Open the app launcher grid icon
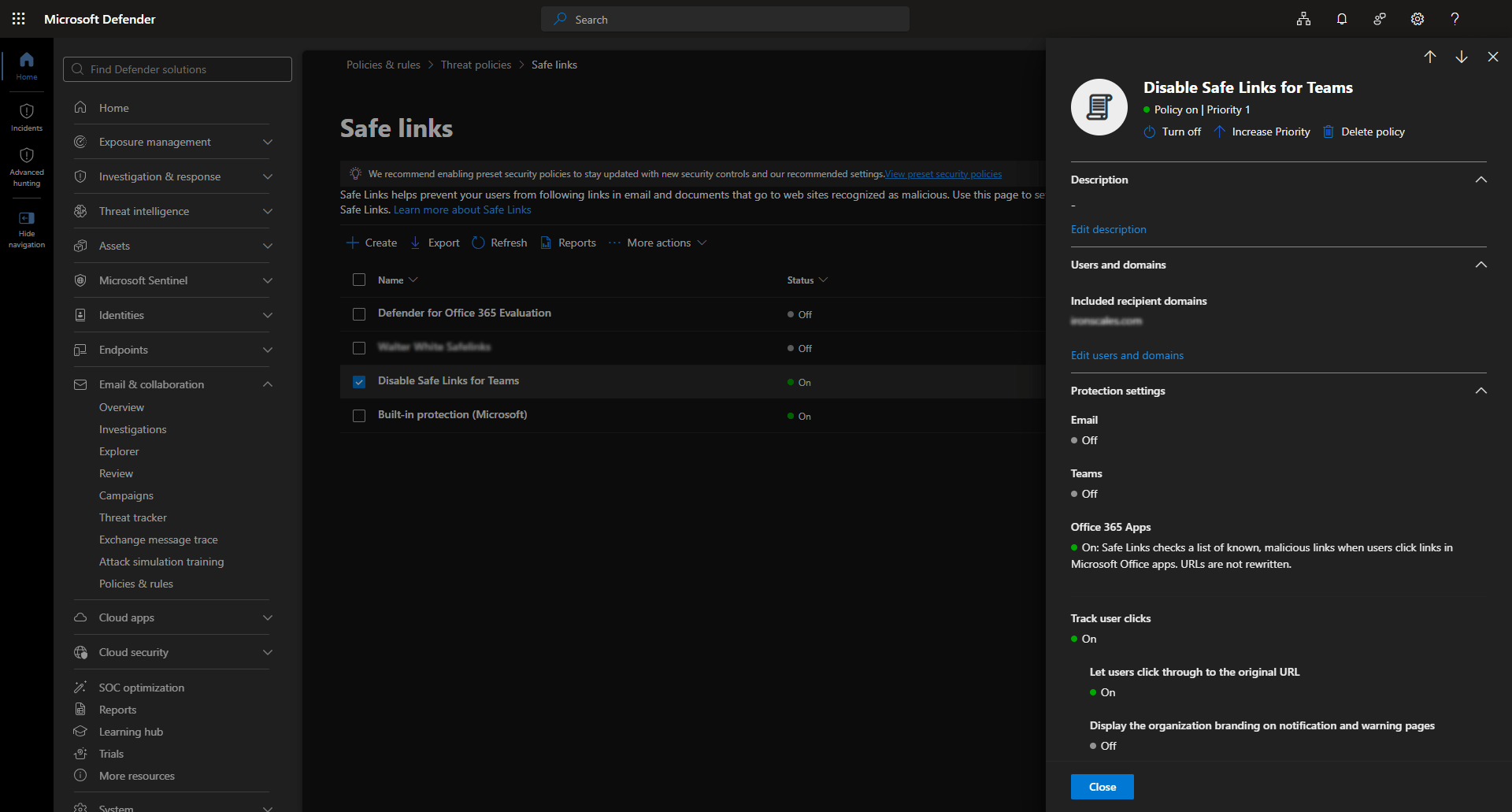The image size is (1512, 812). (x=19, y=19)
